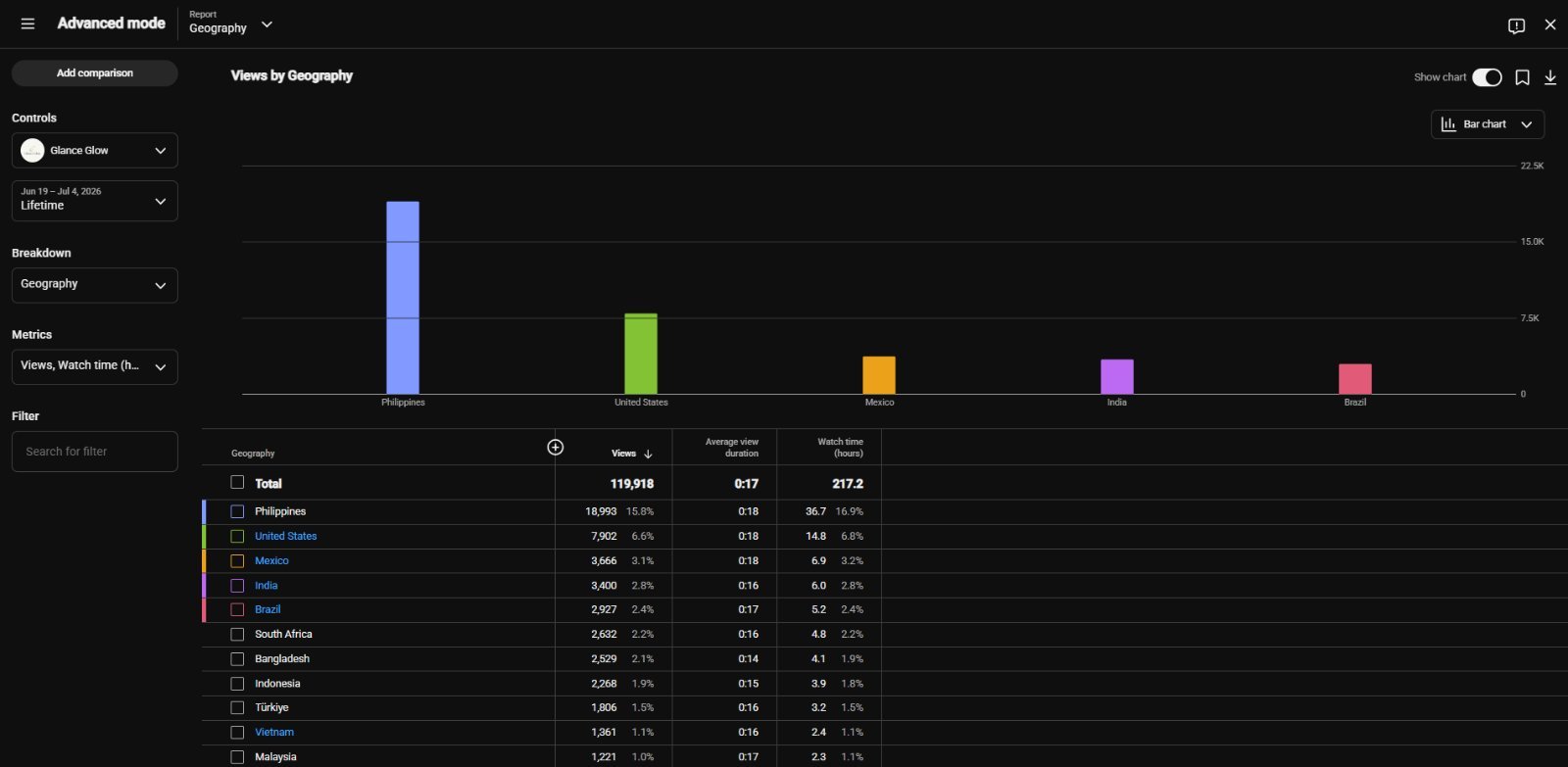1568x767 pixels.
Task: Click the South Africa row name
Action: [x=283, y=634]
